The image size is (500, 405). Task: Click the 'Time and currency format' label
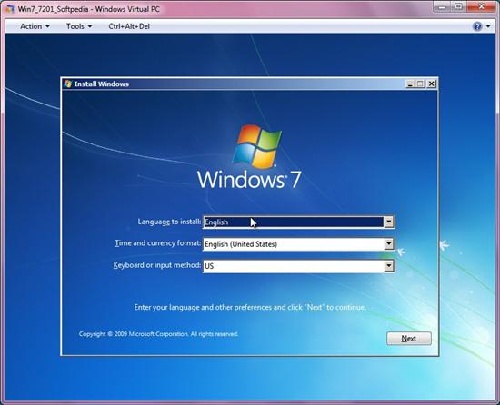coord(158,243)
